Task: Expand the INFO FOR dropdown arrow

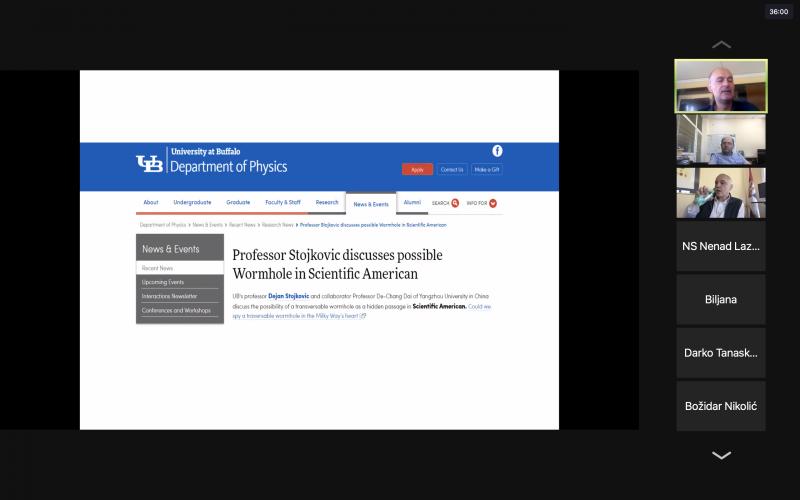Action: pyautogui.click(x=493, y=203)
